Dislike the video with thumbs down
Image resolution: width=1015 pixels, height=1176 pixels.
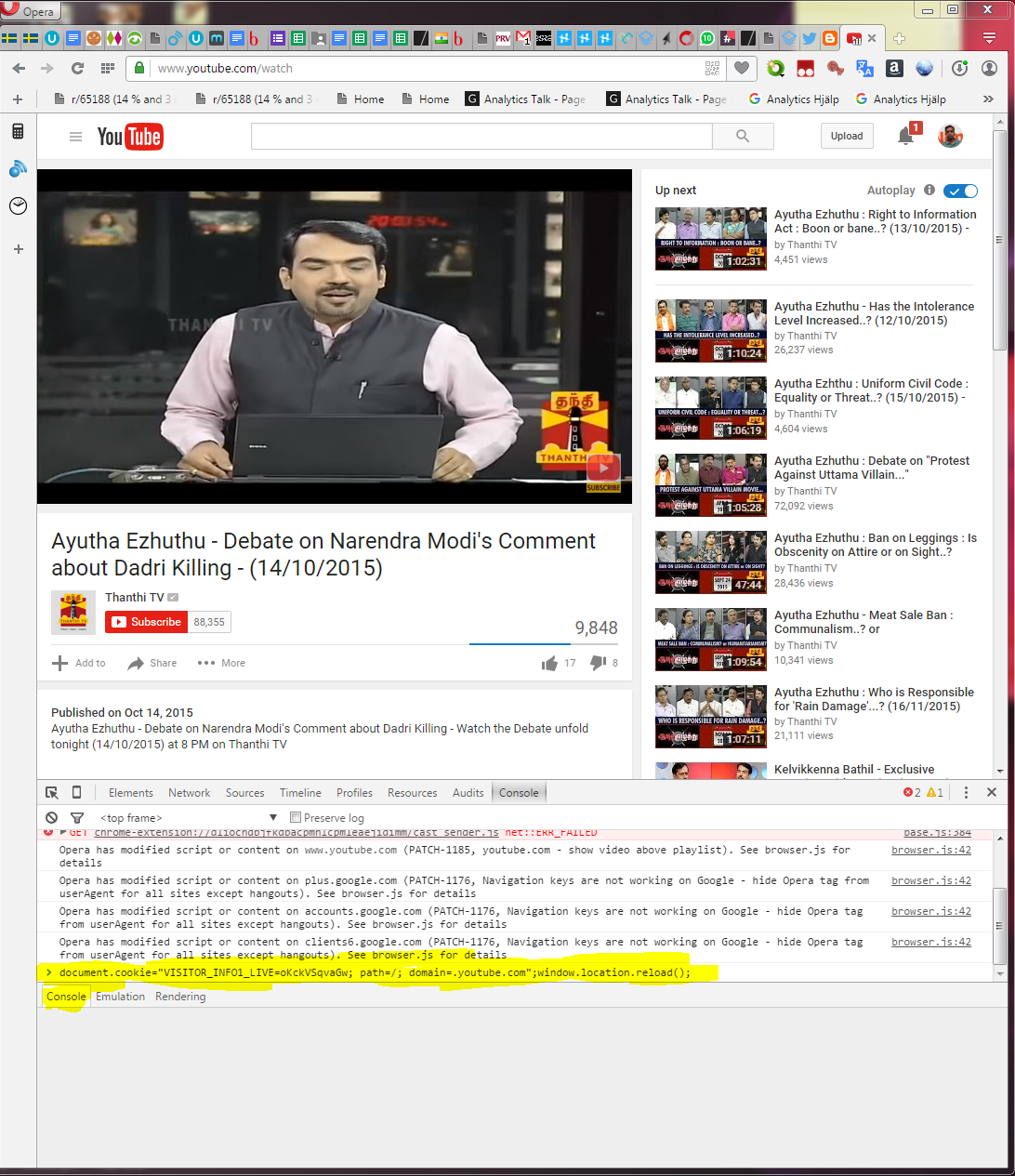point(599,663)
